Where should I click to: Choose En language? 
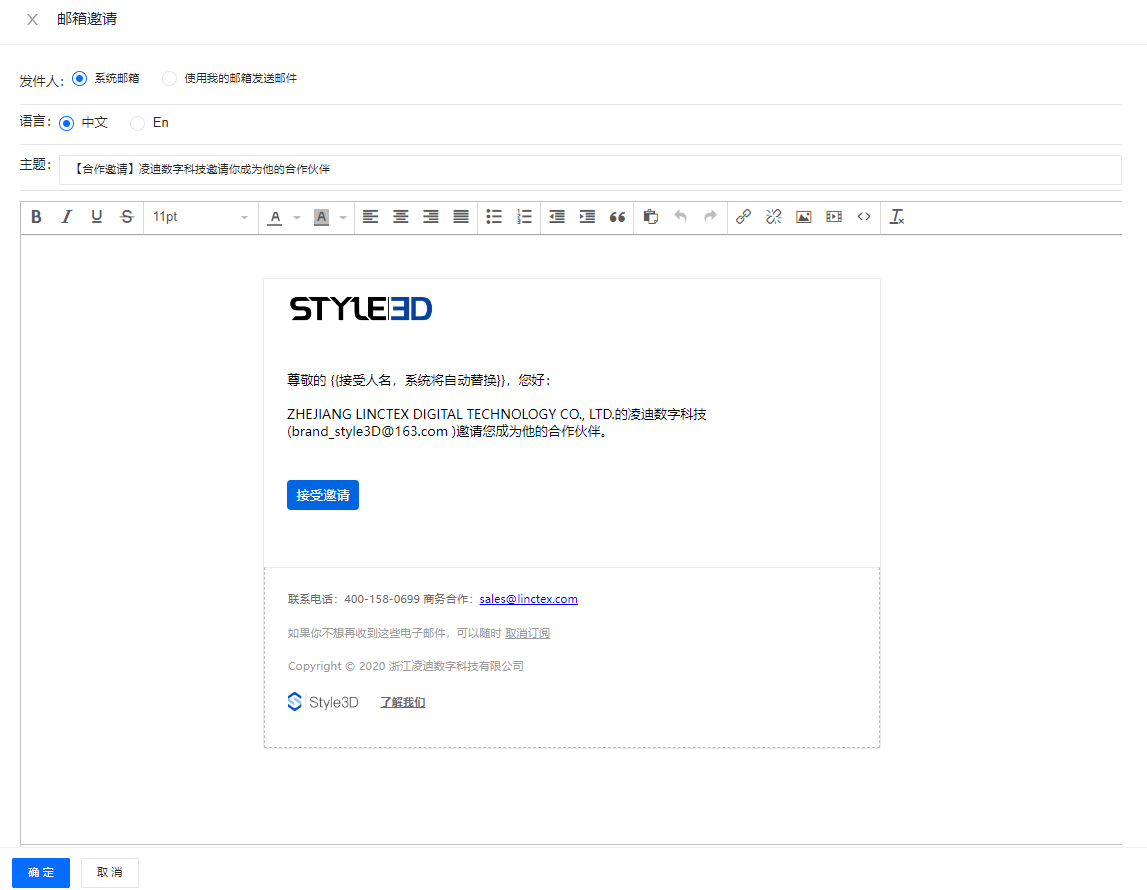tap(137, 123)
